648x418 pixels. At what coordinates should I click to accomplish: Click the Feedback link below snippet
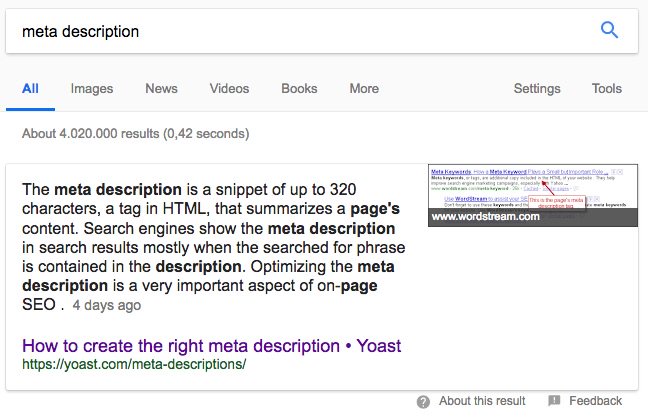595,401
